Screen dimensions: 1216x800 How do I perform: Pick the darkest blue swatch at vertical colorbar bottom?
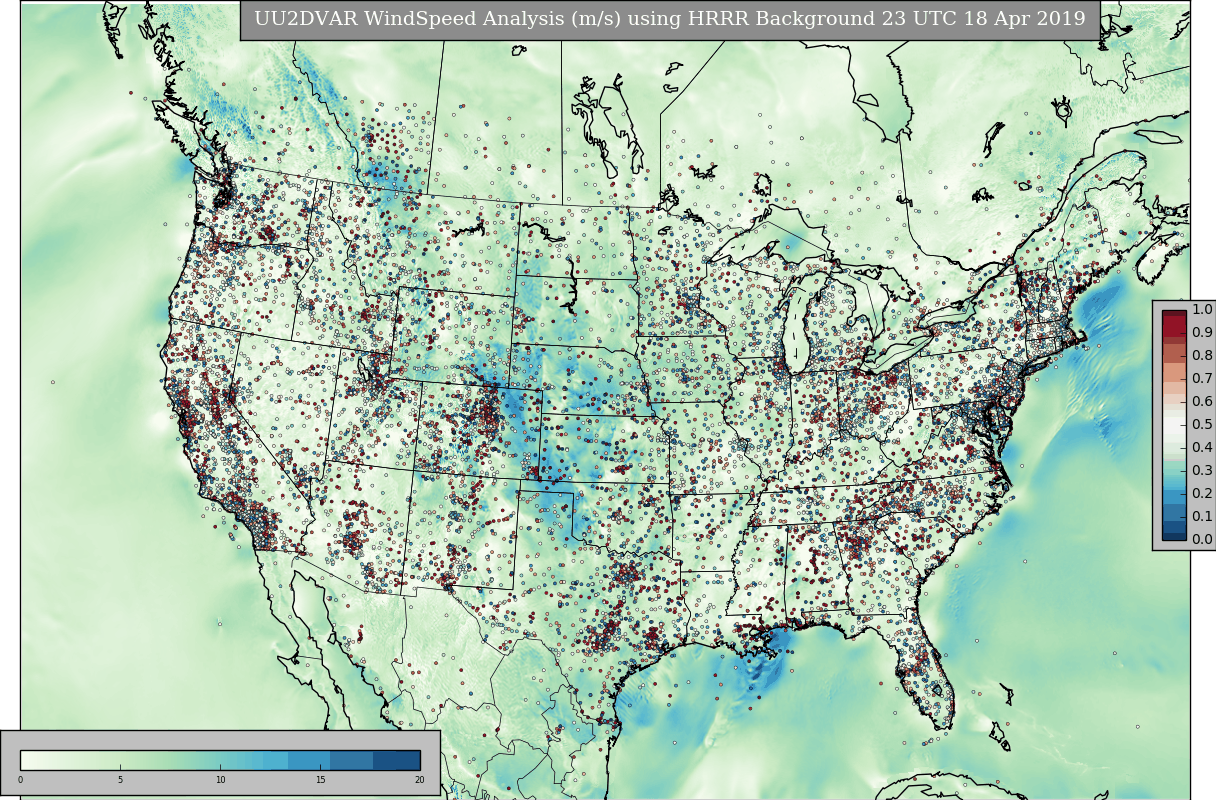tap(1174, 534)
